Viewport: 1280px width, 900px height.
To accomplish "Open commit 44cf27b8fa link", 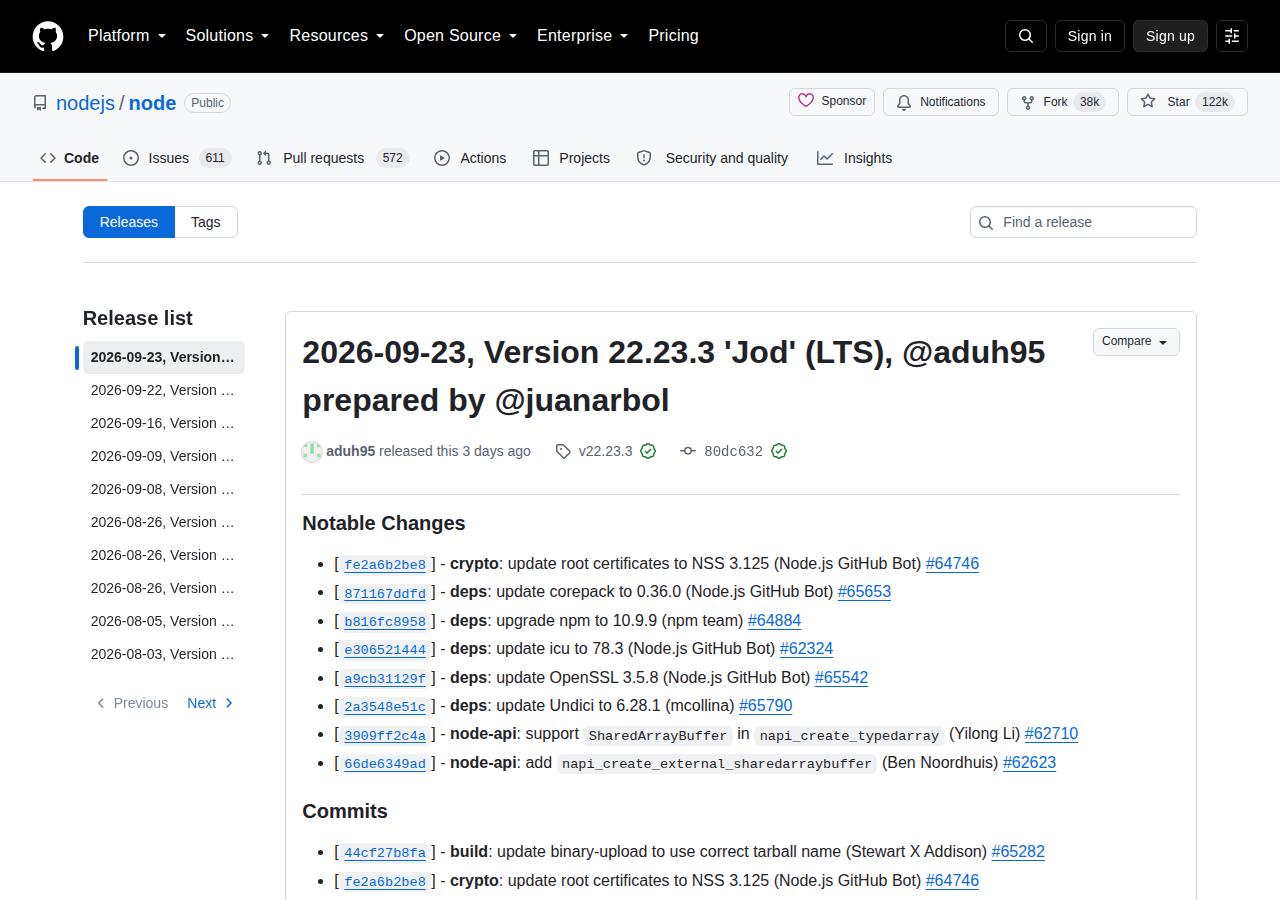I will pos(385,853).
